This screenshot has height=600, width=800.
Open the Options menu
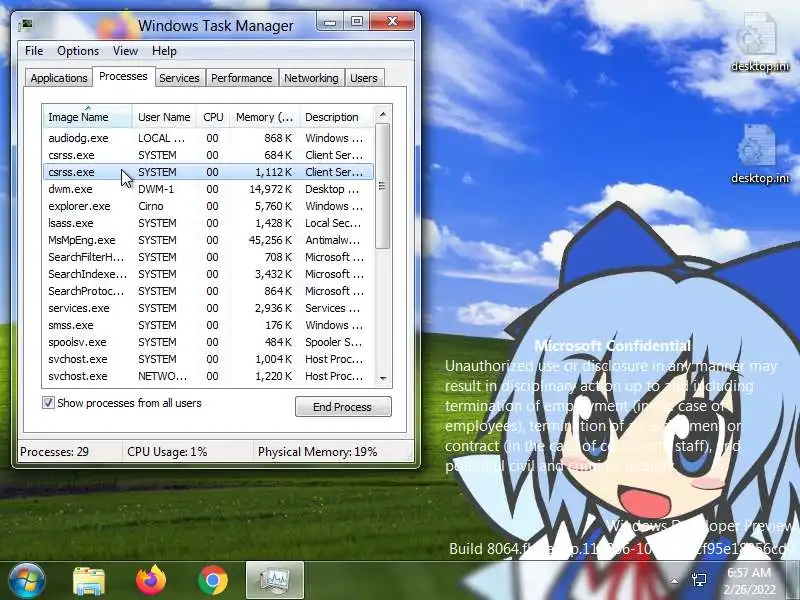coord(78,51)
